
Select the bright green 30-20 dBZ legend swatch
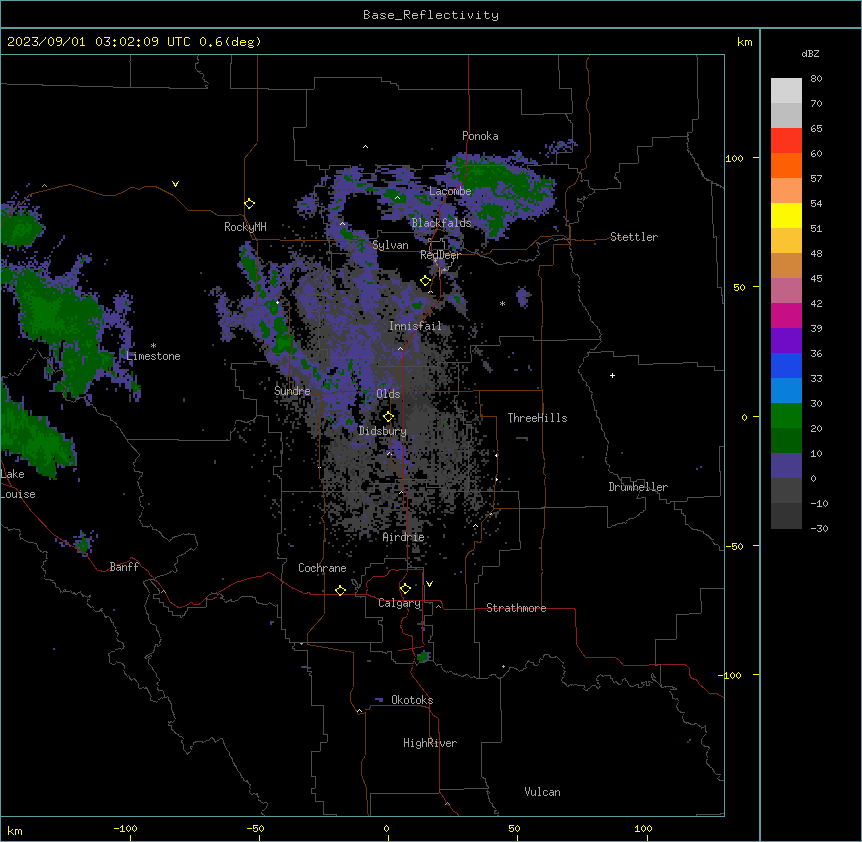coord(786,416)
